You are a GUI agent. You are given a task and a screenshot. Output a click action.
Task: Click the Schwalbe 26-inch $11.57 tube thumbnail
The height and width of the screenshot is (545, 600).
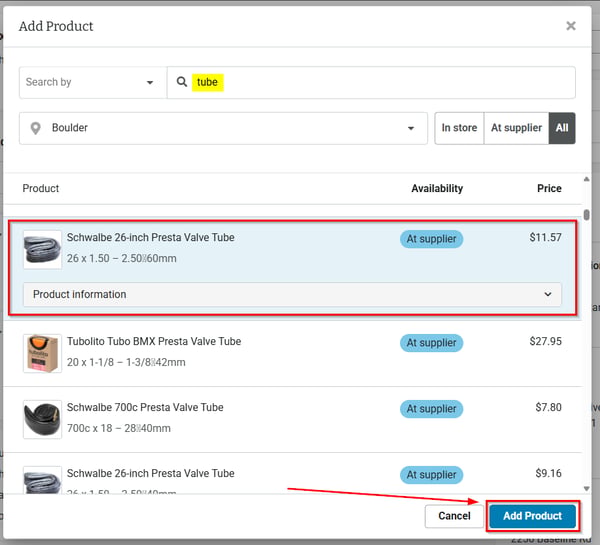42,250
